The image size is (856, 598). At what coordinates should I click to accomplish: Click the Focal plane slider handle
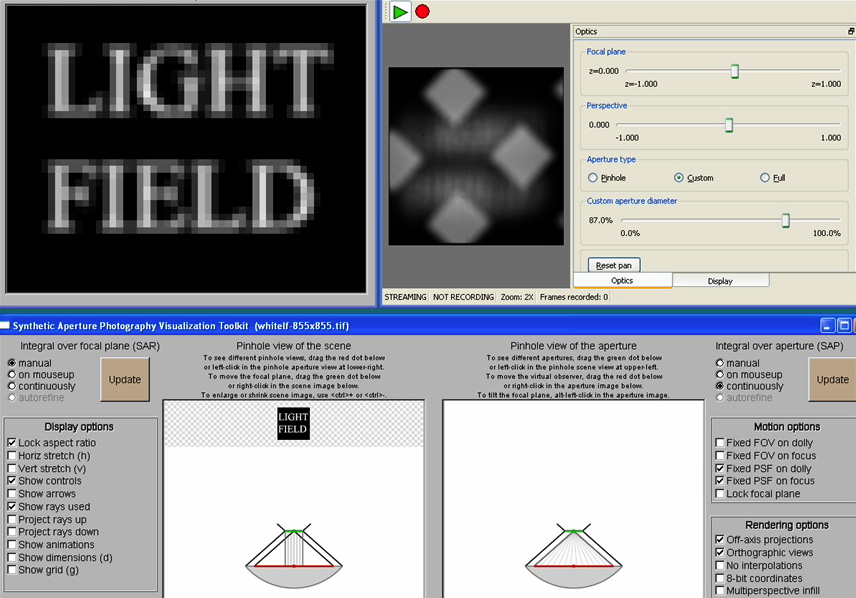click(734, 71)
